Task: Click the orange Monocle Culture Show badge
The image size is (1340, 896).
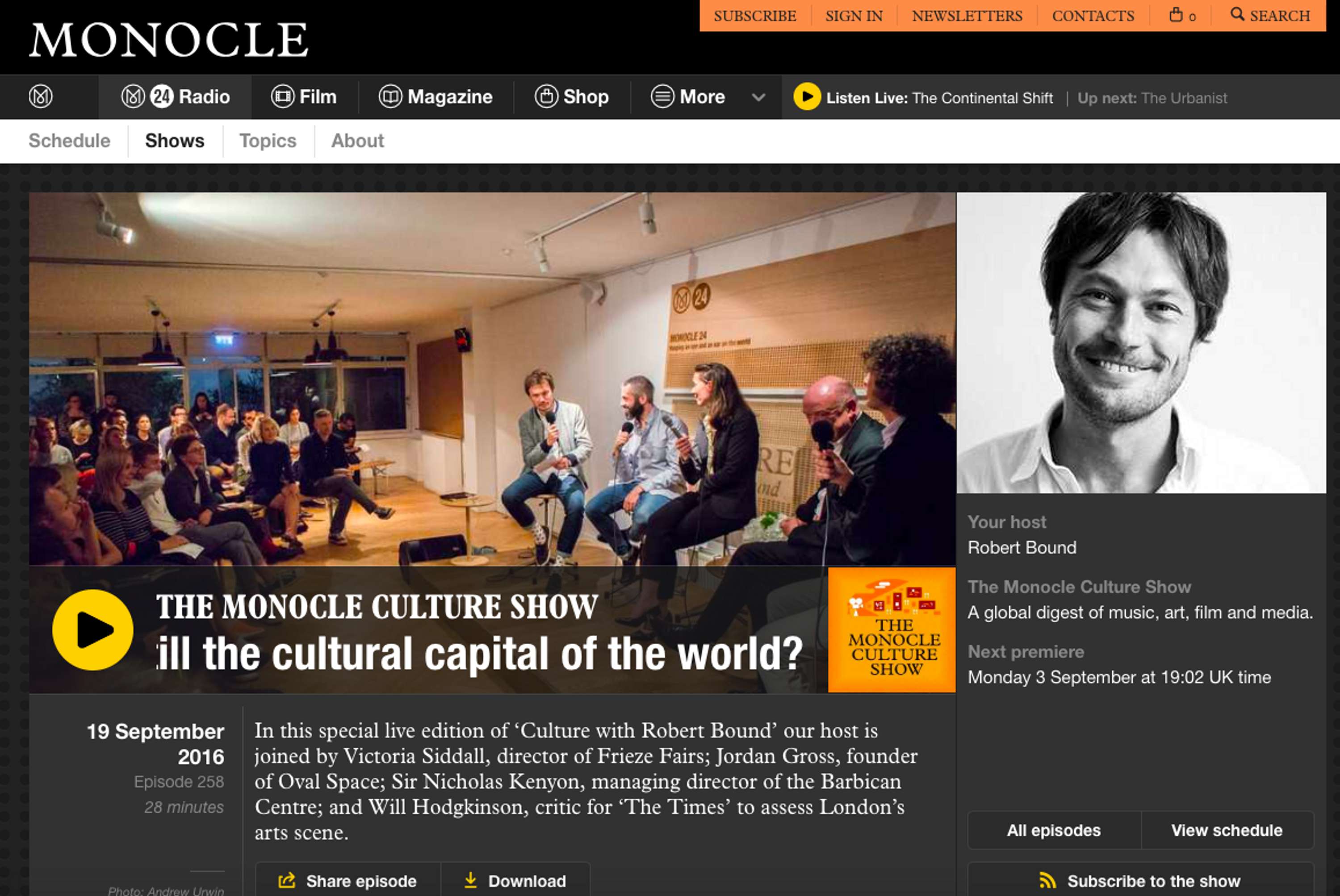Action: pos(891,630)
